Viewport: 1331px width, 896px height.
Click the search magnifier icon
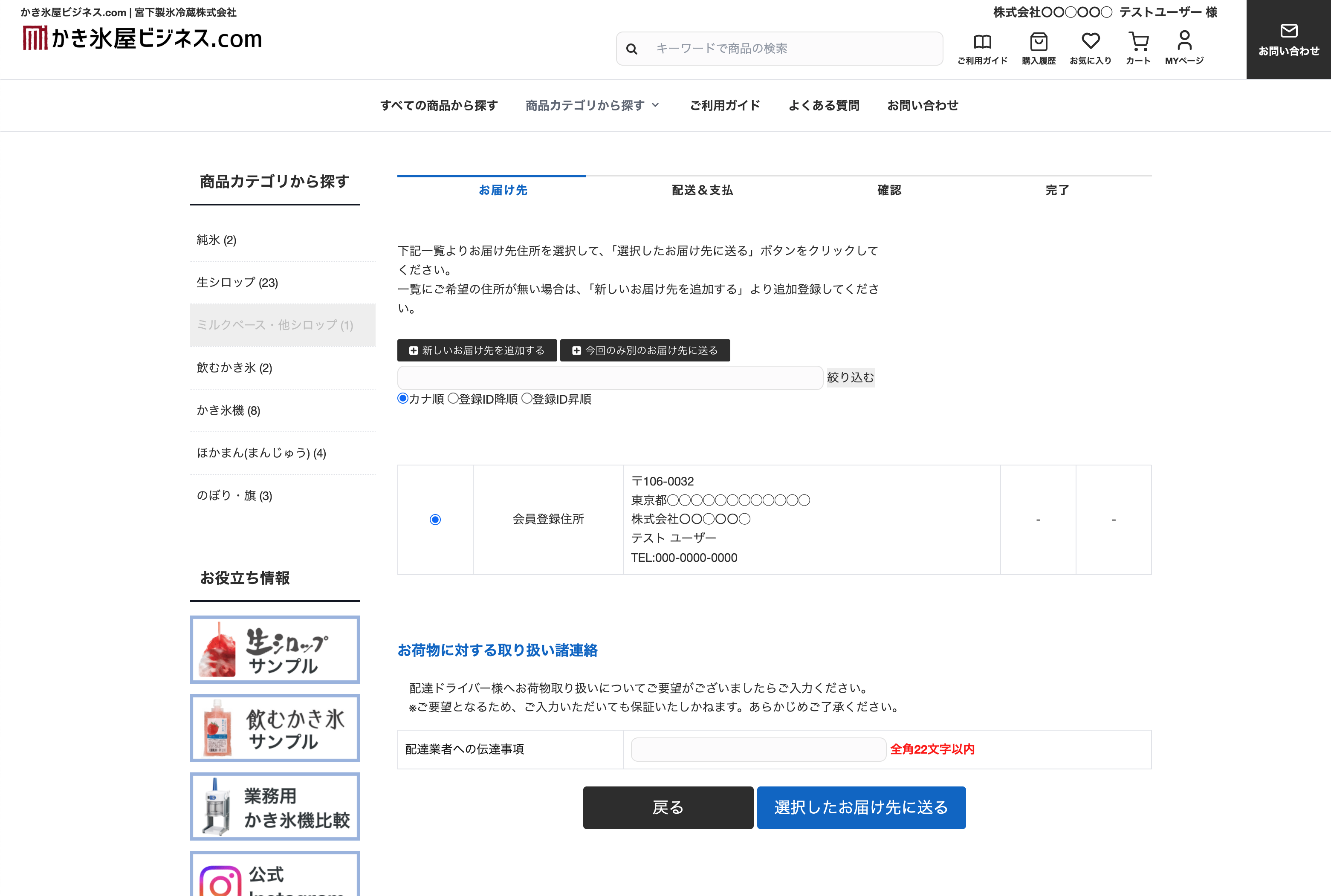click(631, 49)
